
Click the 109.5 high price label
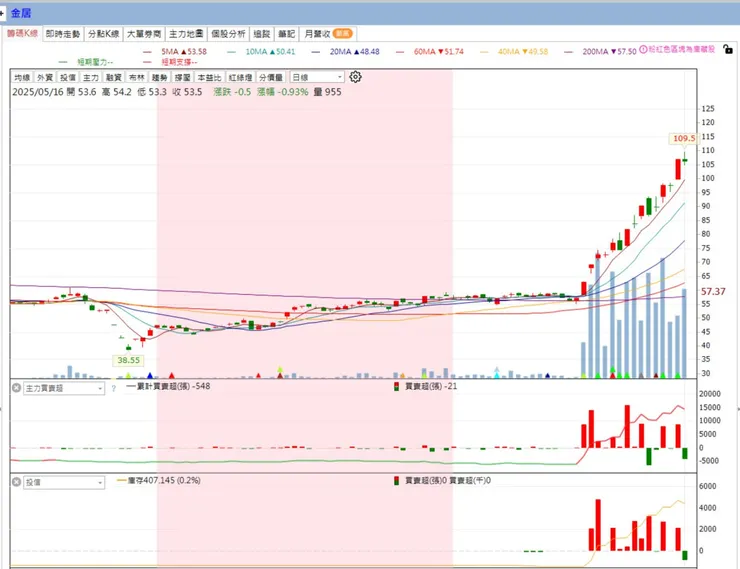pyautogui.click(x=683, y=138)
